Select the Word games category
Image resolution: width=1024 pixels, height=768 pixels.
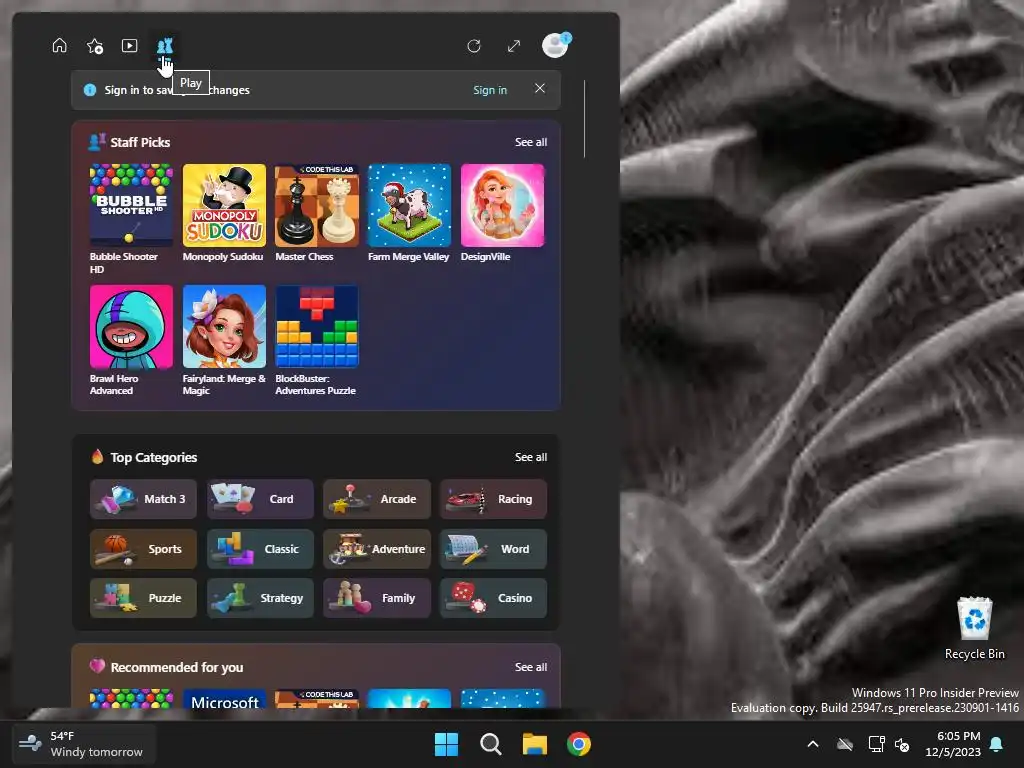(493, 549)
